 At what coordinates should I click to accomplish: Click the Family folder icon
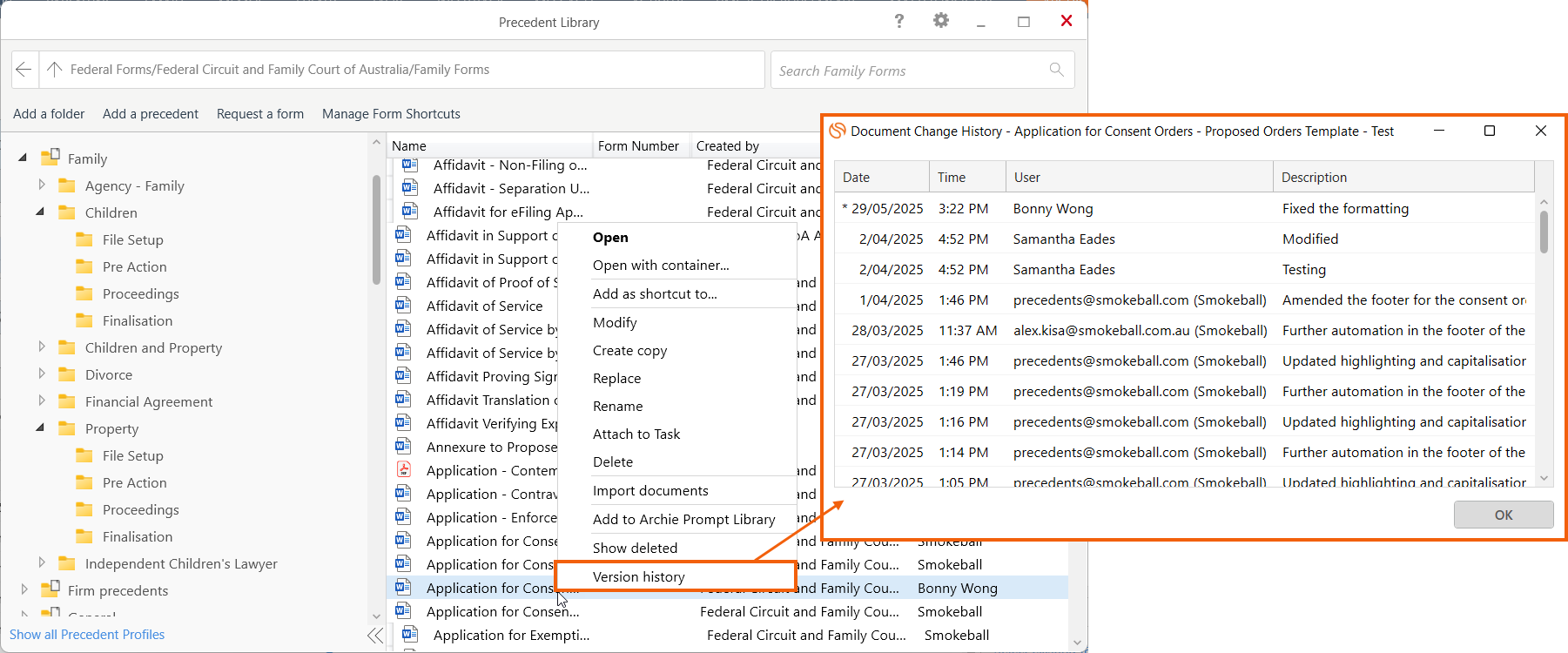[50, 158]
